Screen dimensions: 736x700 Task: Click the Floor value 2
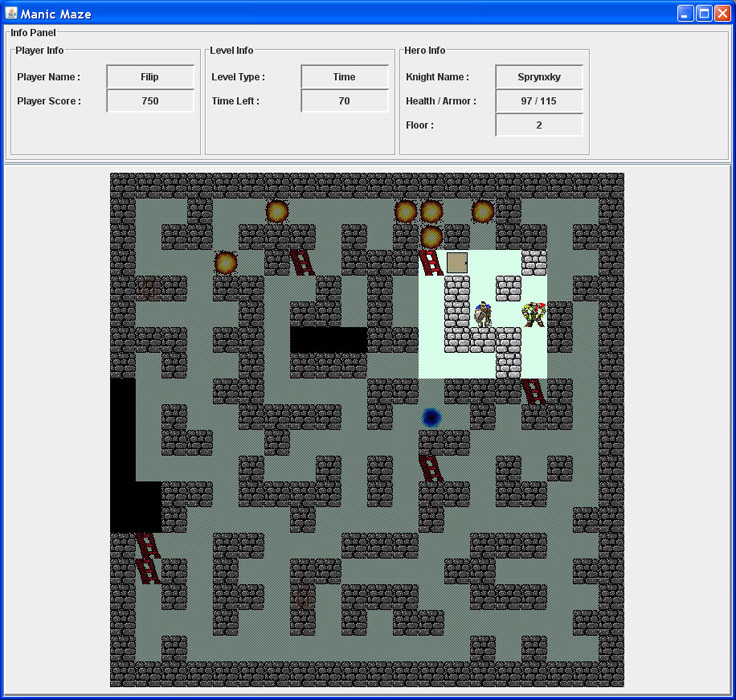tap(539, 125)
